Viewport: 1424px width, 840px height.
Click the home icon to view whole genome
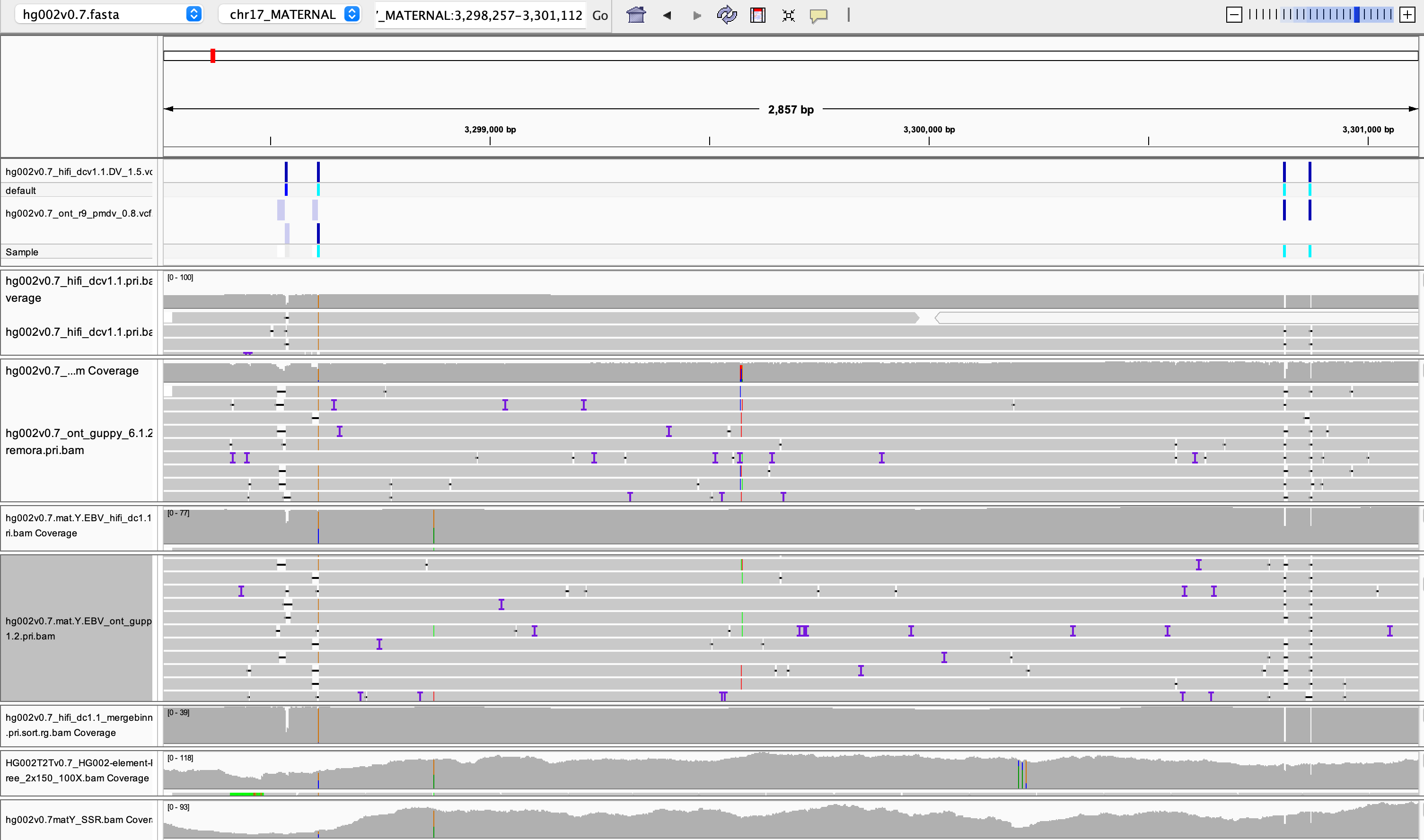click(636, 15)
